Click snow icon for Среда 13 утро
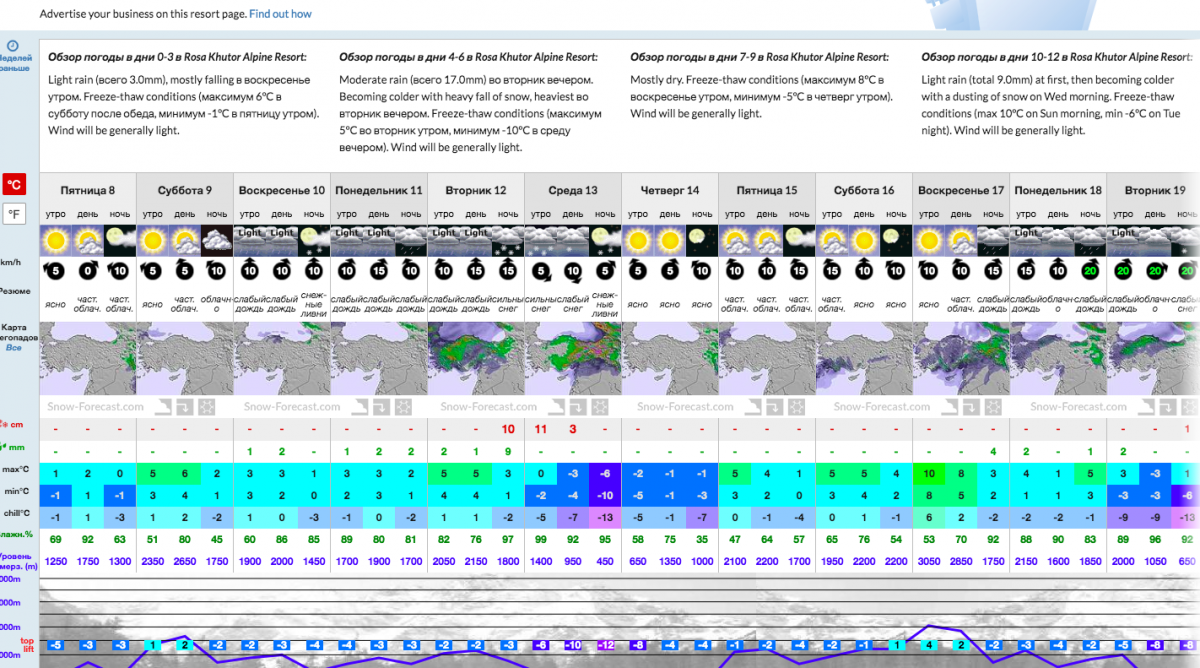Screen dimensions: 1200x668 [540, 240]
